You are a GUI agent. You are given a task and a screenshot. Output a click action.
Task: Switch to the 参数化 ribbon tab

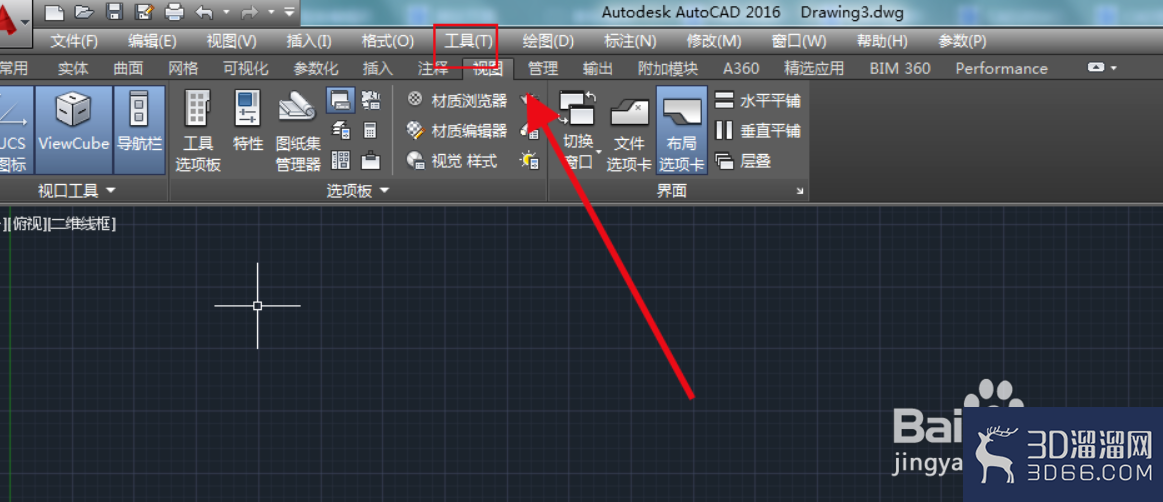coord(315,68)
